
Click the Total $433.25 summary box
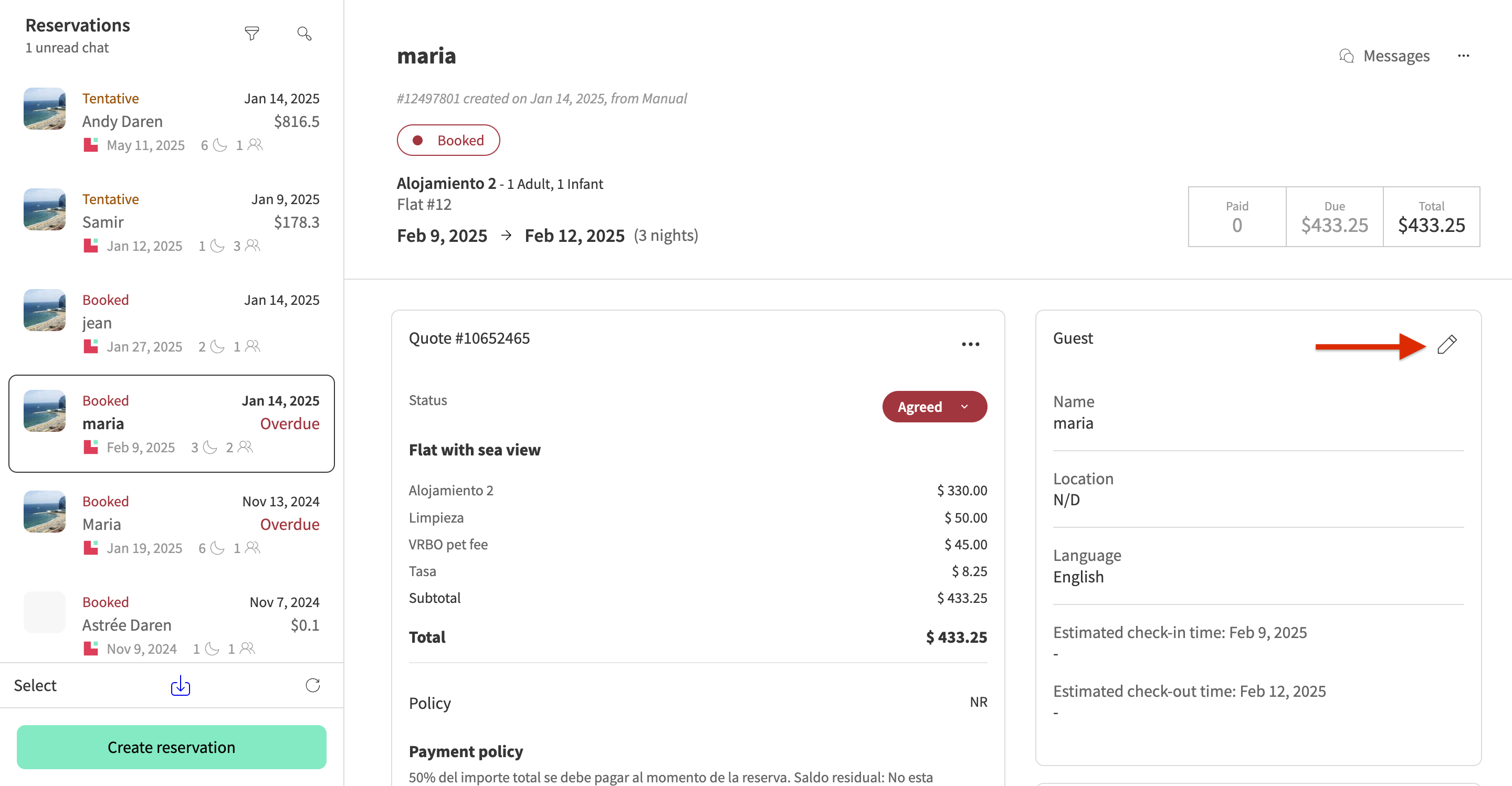point(1432,217)
